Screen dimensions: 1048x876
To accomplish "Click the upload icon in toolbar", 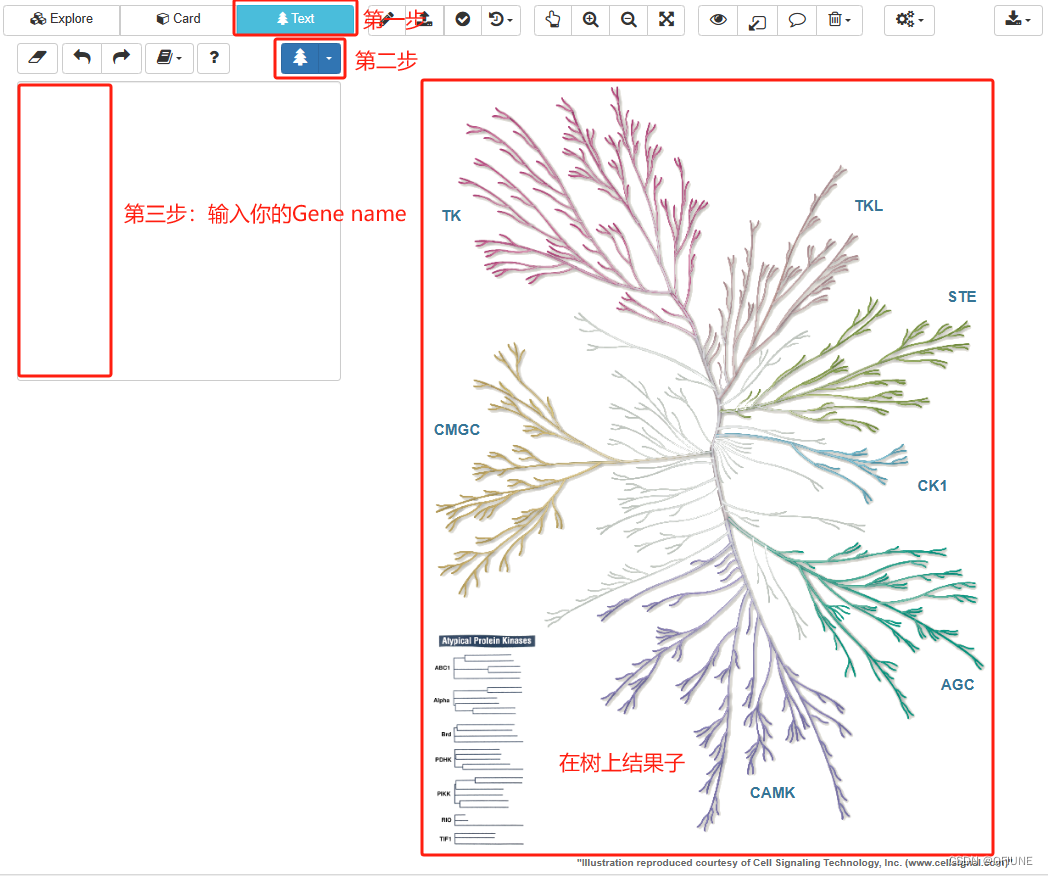I will pyautogui.click(x=424, y=19).
